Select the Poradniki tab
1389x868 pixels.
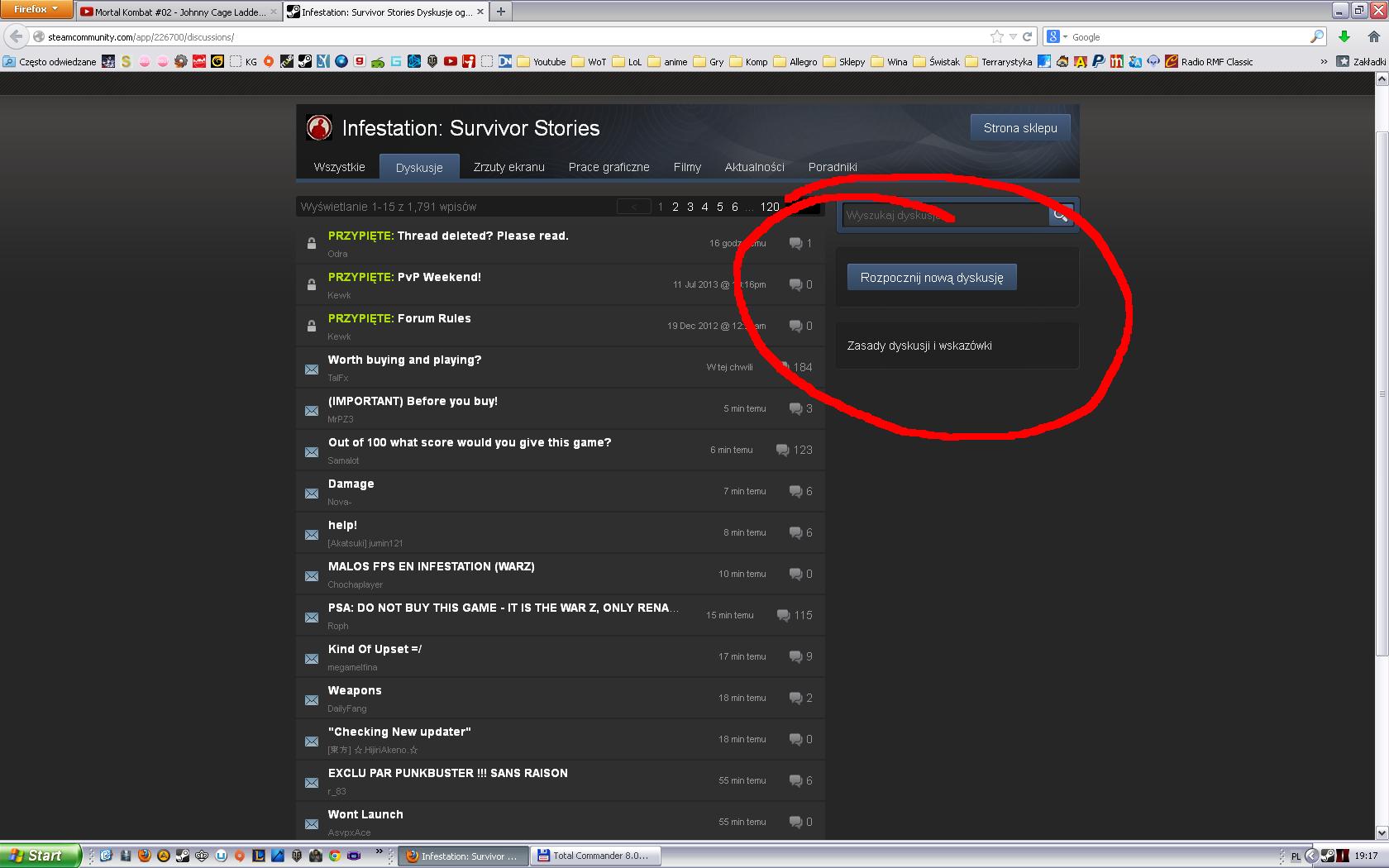[833, 167]
